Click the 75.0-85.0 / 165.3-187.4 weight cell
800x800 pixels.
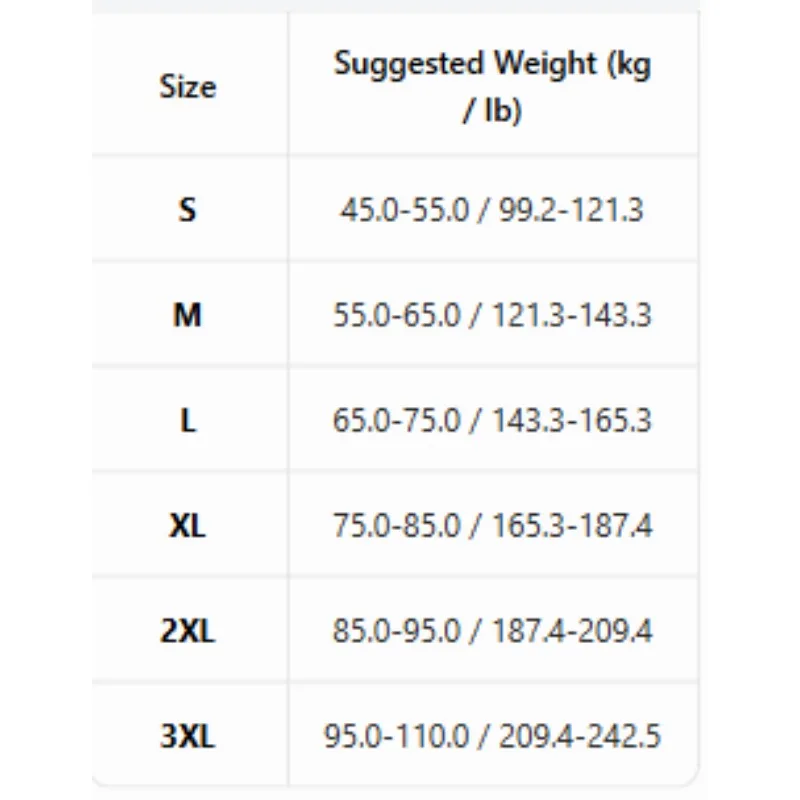pos(492,526)
